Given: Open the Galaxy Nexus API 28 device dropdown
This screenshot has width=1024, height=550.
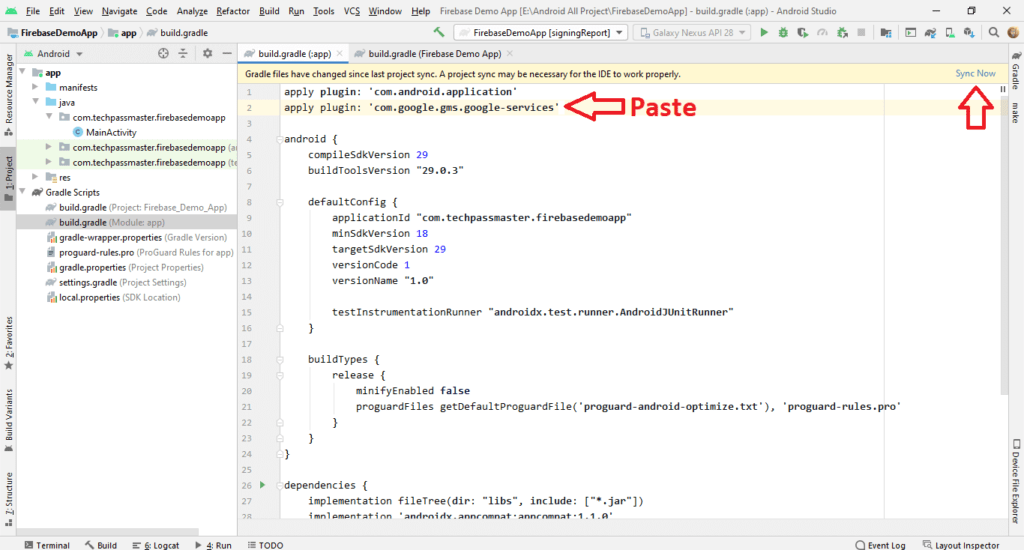Looking at the screenshot, I should click(x=692, y=32).
